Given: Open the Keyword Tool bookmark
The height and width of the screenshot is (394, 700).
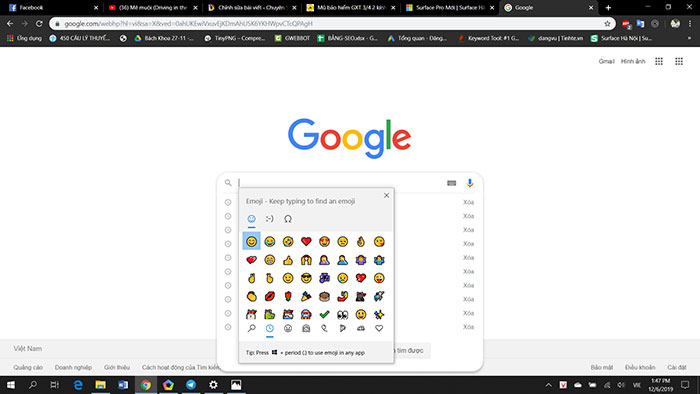Looking at the screenshot, I should coord(488,38).
